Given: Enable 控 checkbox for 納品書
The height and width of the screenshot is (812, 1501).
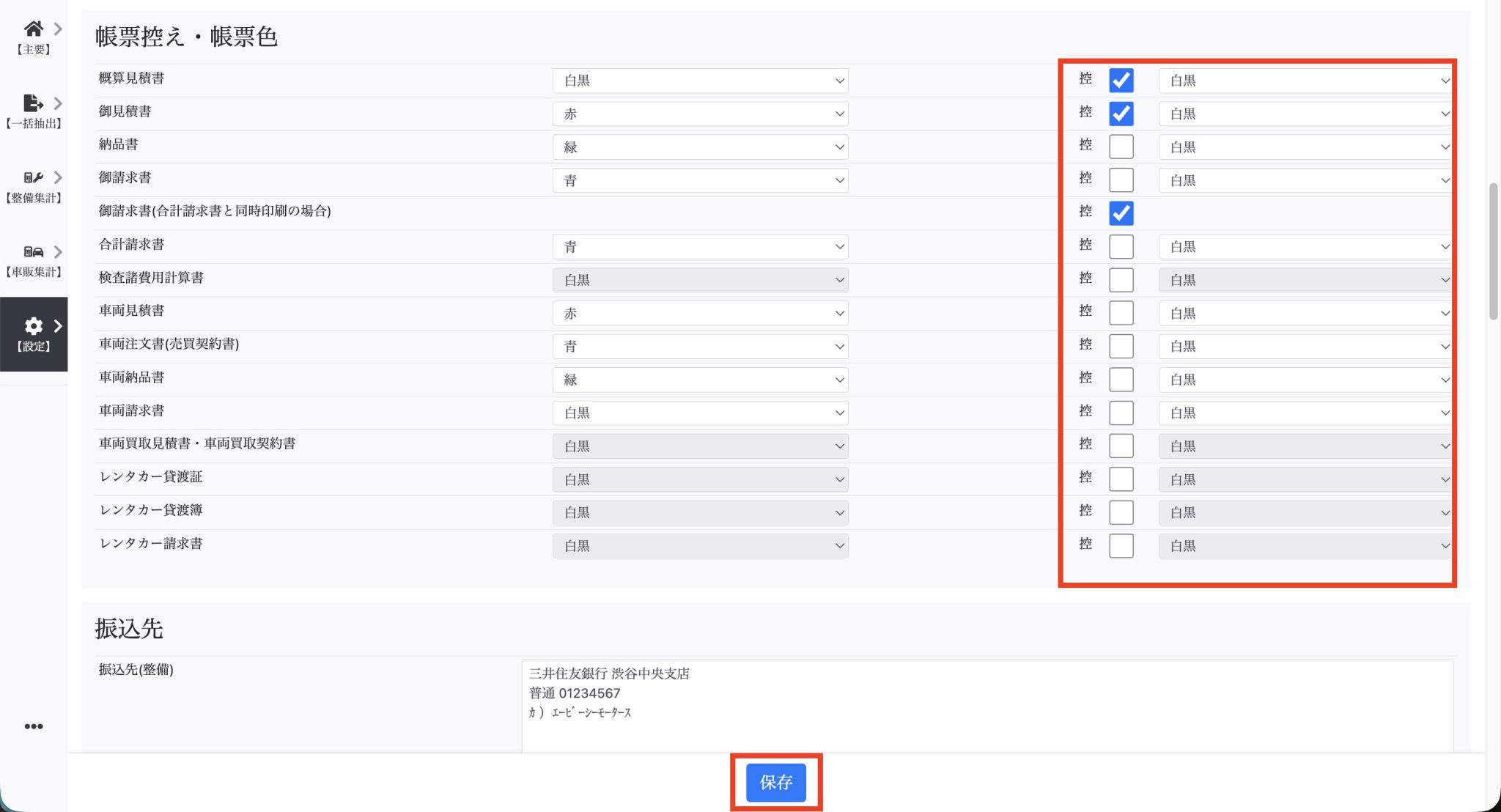Looking at the screenshot, I should [1121, 147].
